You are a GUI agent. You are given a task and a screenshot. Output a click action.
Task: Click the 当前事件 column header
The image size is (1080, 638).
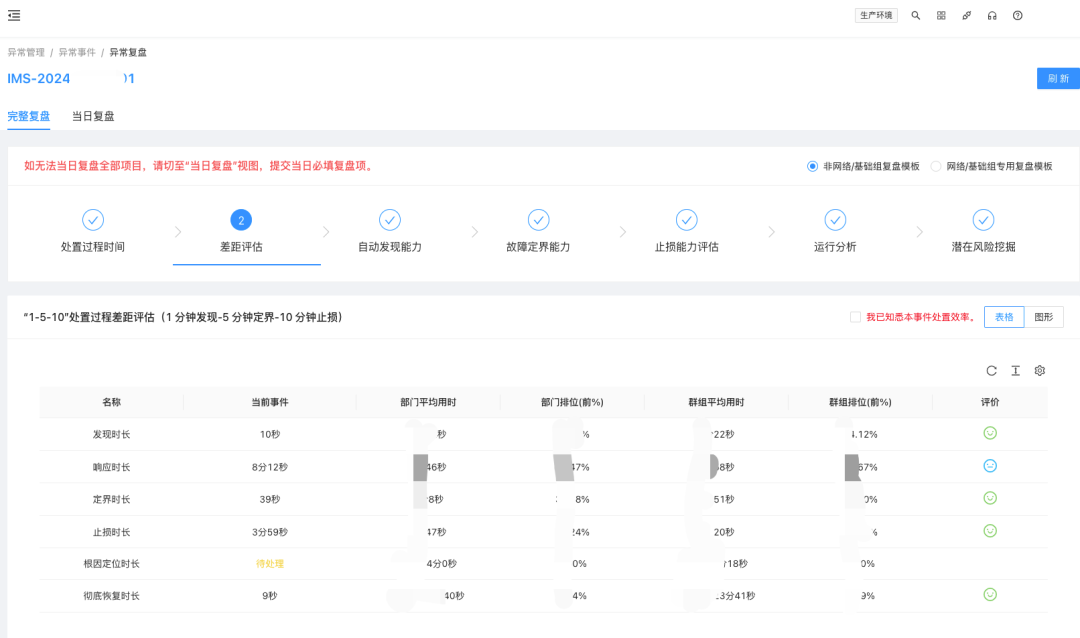[x=270, y=402]
